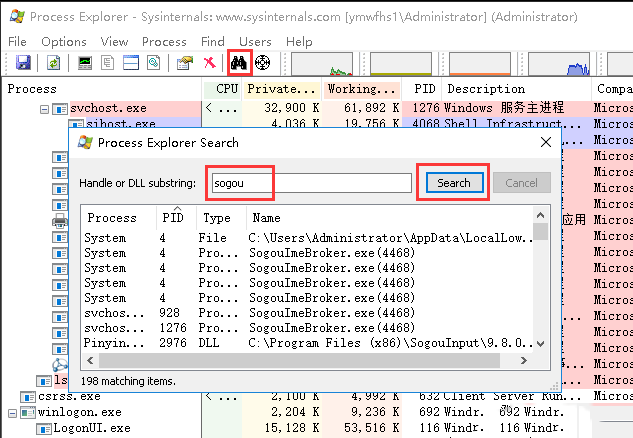Viewport: 633px width, 438px height.
Task: Click the blue I/O activity mini graph
Action: pos(559,64)
